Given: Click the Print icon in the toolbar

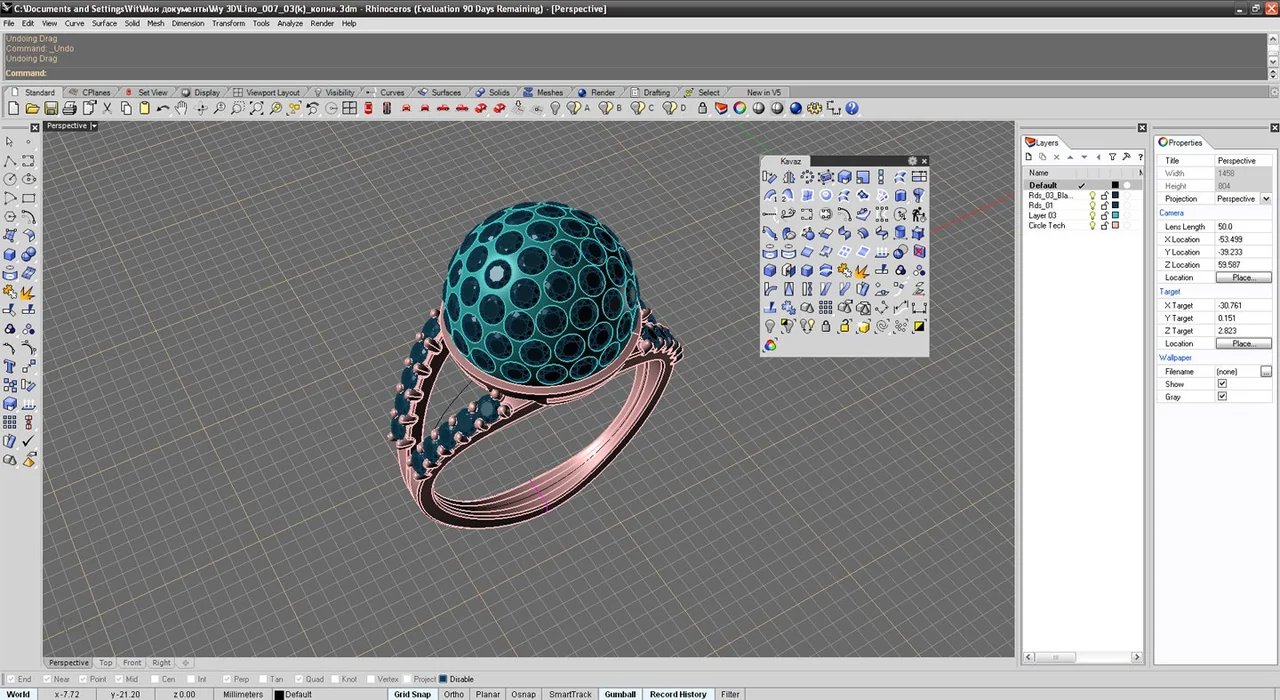Looking at the screenshot, I should [69, 108].
